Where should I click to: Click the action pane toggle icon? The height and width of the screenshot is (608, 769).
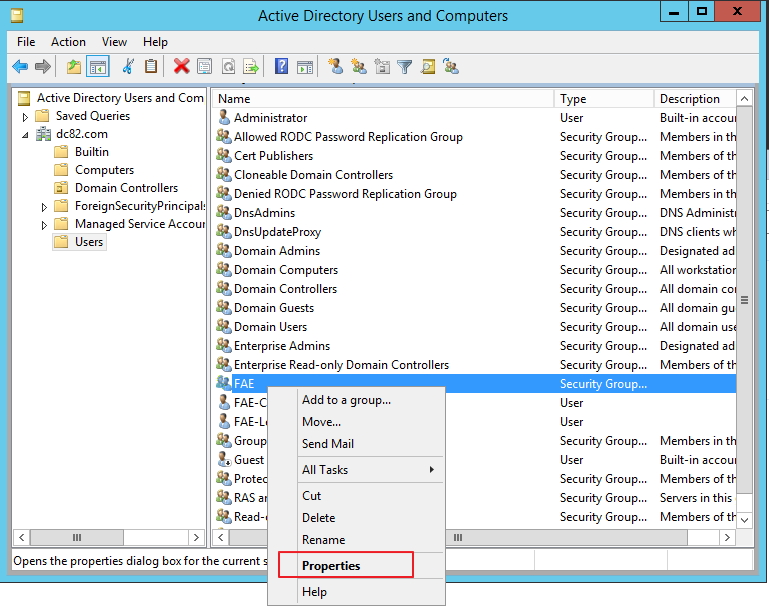point(305,66)
